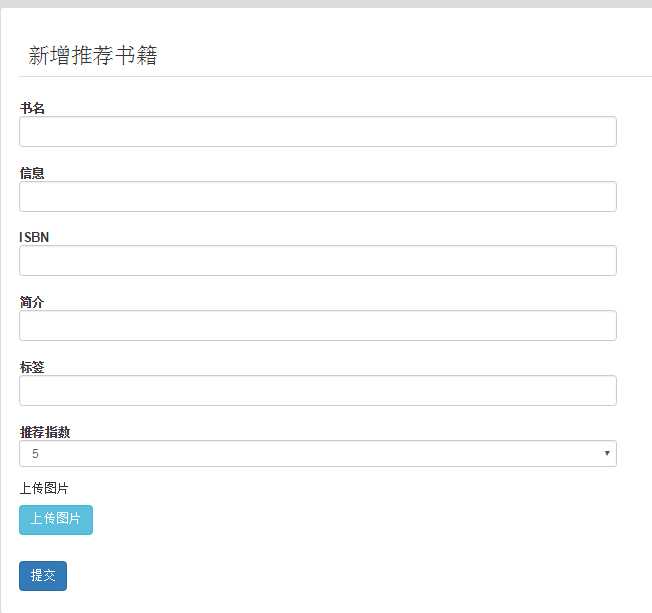Click the dropdown arrow for 推荐指数
Screen dimensions: 652x613
tap(607, 454)
